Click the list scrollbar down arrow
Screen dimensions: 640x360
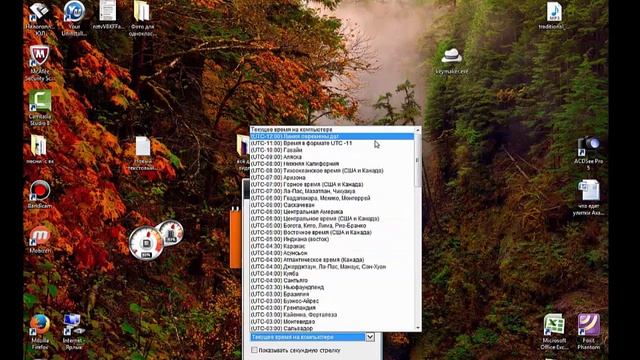click(x=418, y=328)
